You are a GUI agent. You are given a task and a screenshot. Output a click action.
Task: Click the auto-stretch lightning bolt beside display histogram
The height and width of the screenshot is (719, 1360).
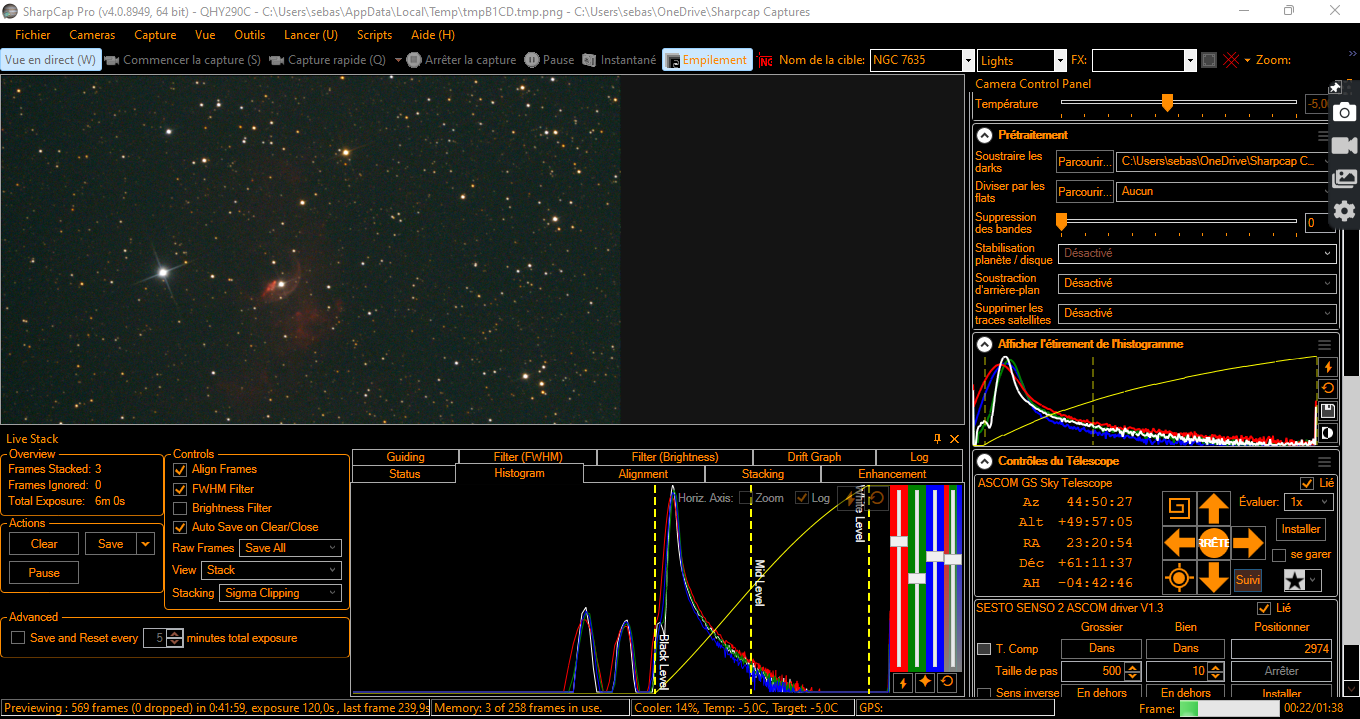pos(1328,367)
